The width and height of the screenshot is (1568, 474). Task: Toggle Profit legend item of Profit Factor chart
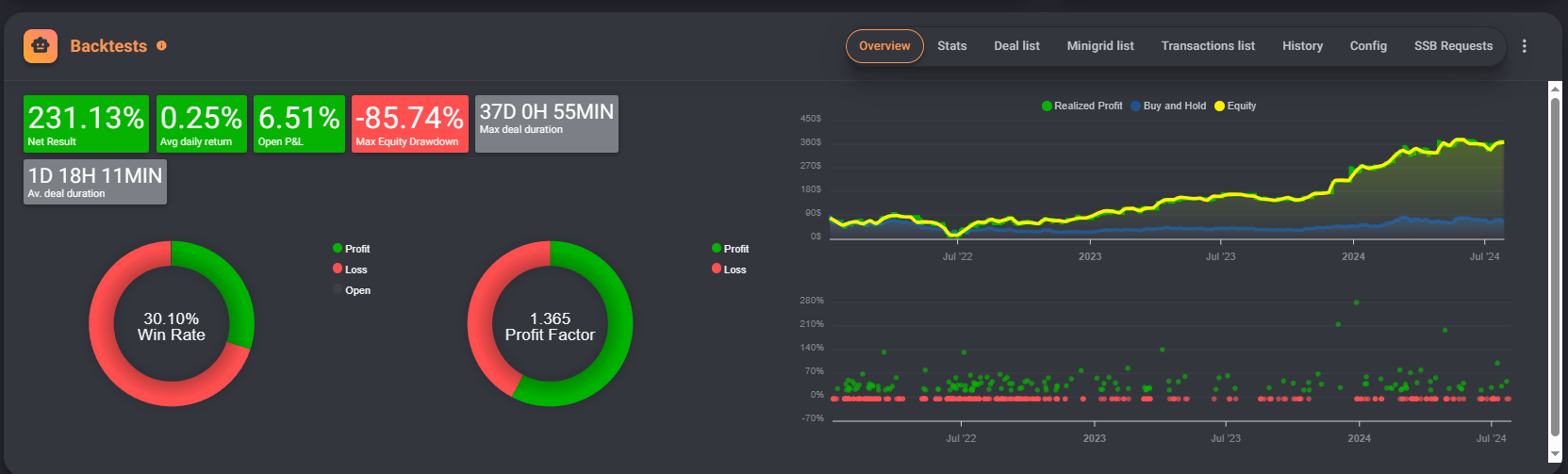point(730,249)
